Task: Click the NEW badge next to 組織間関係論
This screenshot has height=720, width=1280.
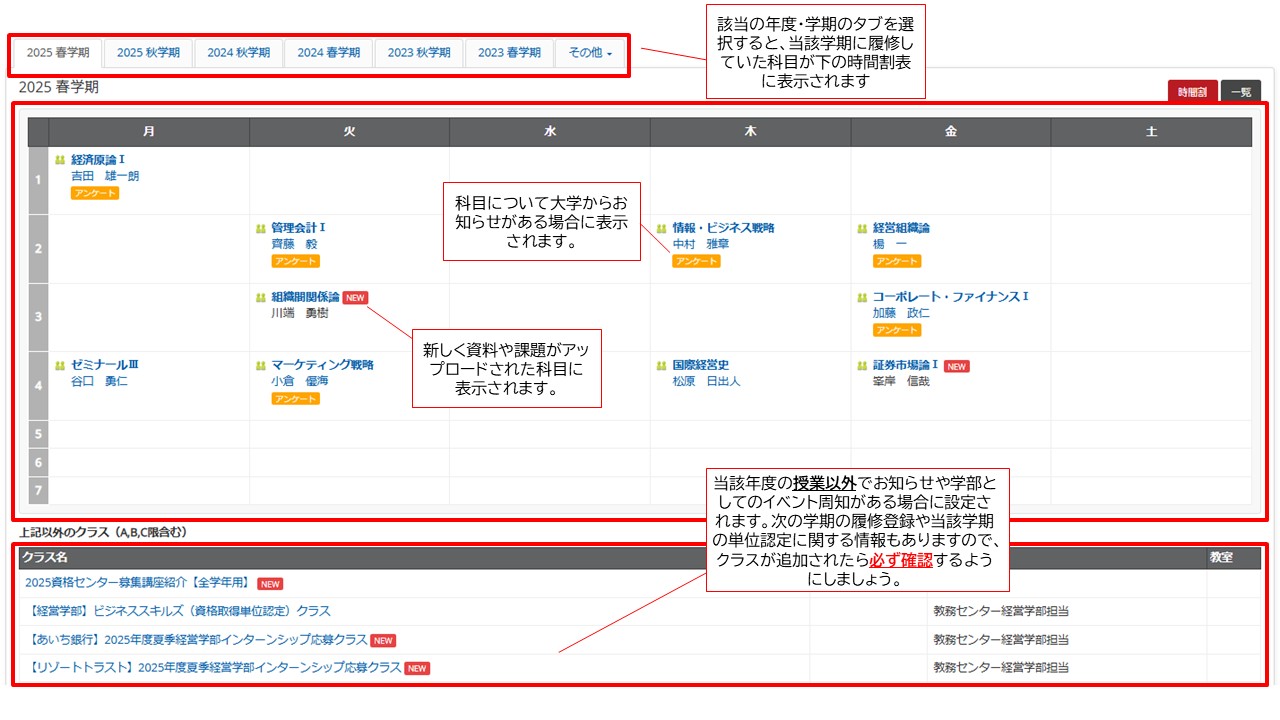Action: pyautogui.click(x=355, y=297)
